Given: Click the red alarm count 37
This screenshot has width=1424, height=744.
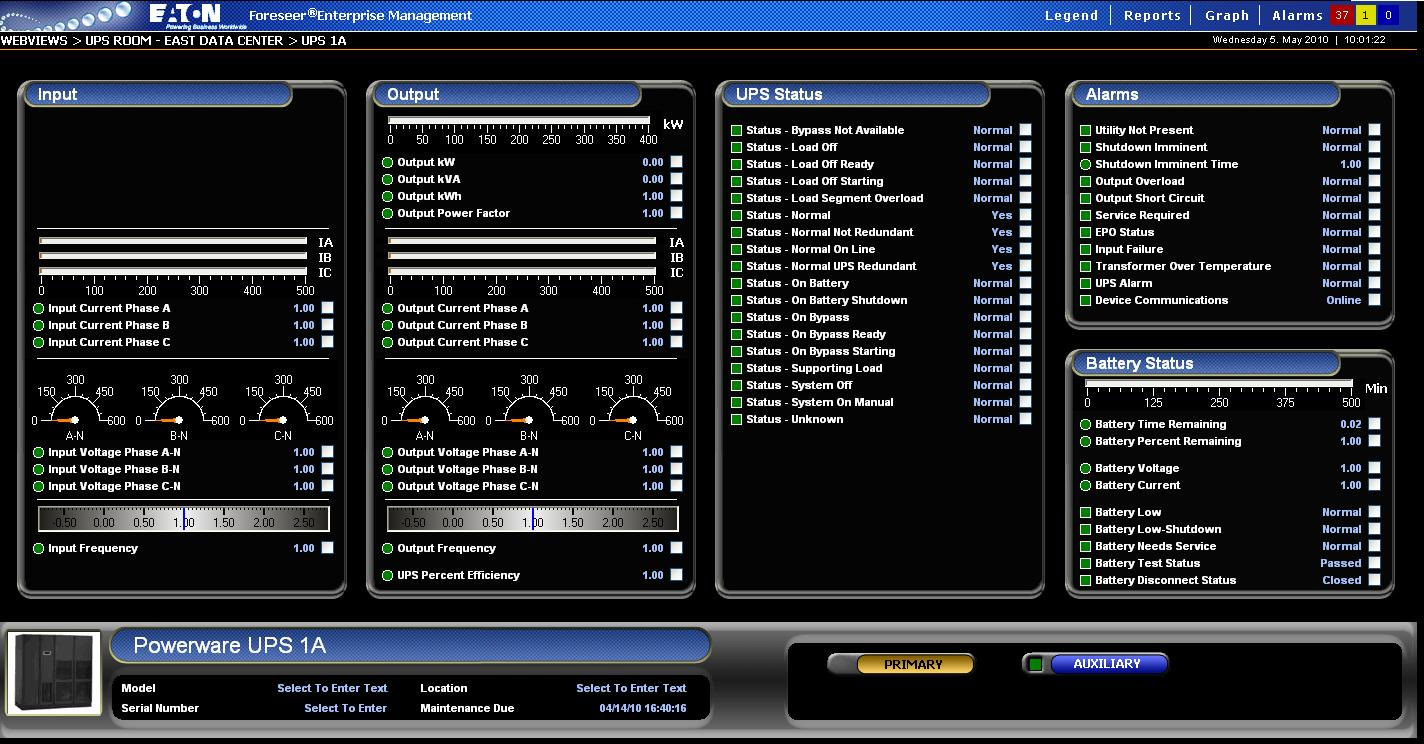Looking at the screenshot, I should pos(1341,15).
